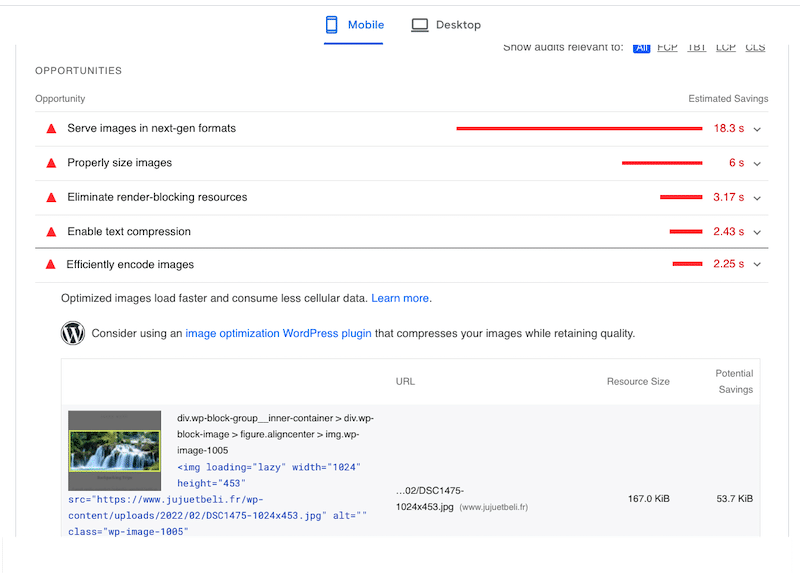Open the DSC1475-1024x453.jpg URL link
Viewport: 800px width, 573px height.
pyautogui.click(x=430, y=499)
